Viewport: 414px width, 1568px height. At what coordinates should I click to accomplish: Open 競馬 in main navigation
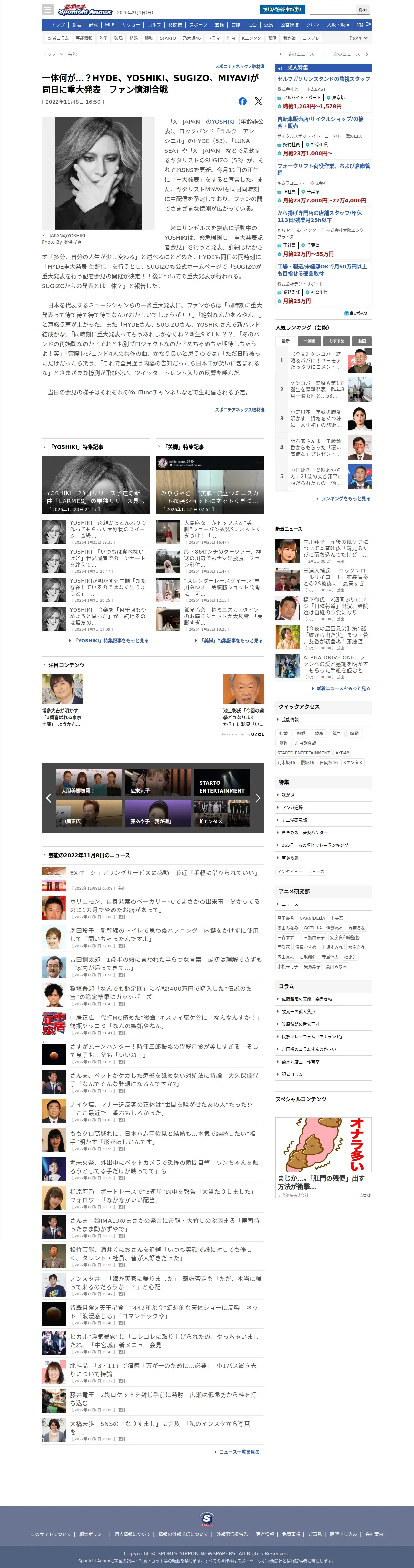(x=269, y=25)
